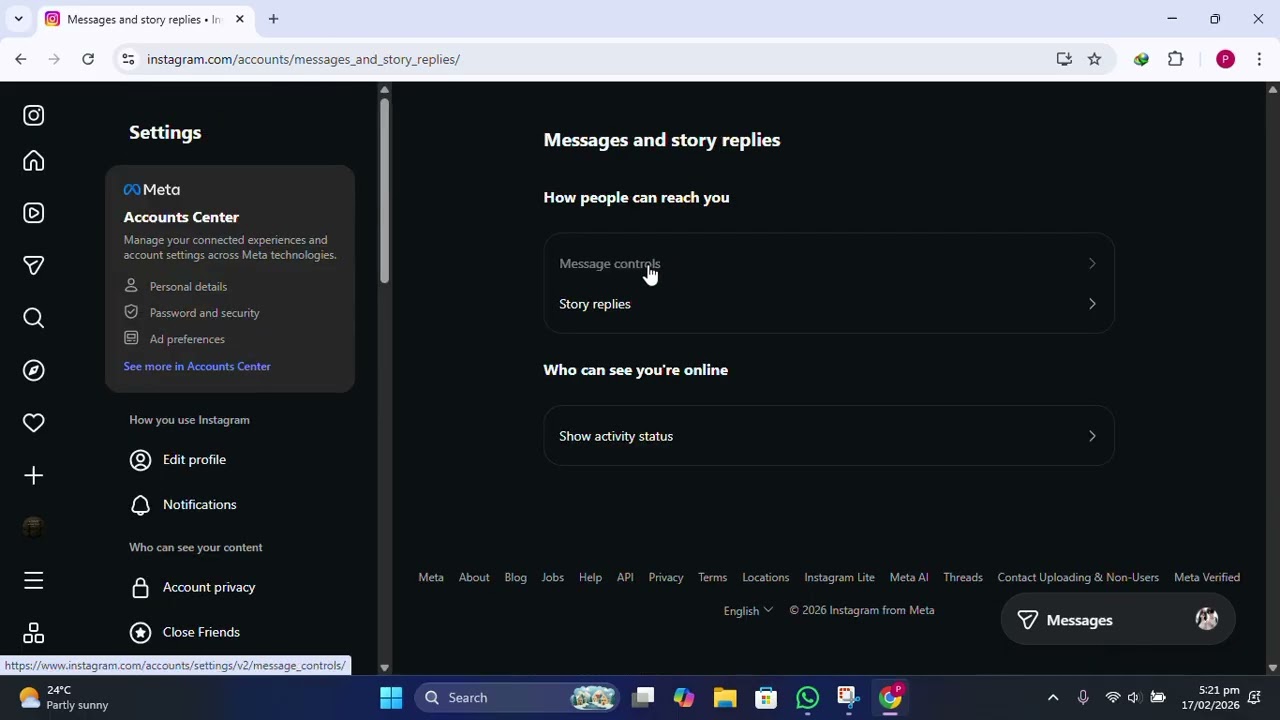Open Chrome three-dot menu
The image size is (1280, 720).
point(1259,59)
